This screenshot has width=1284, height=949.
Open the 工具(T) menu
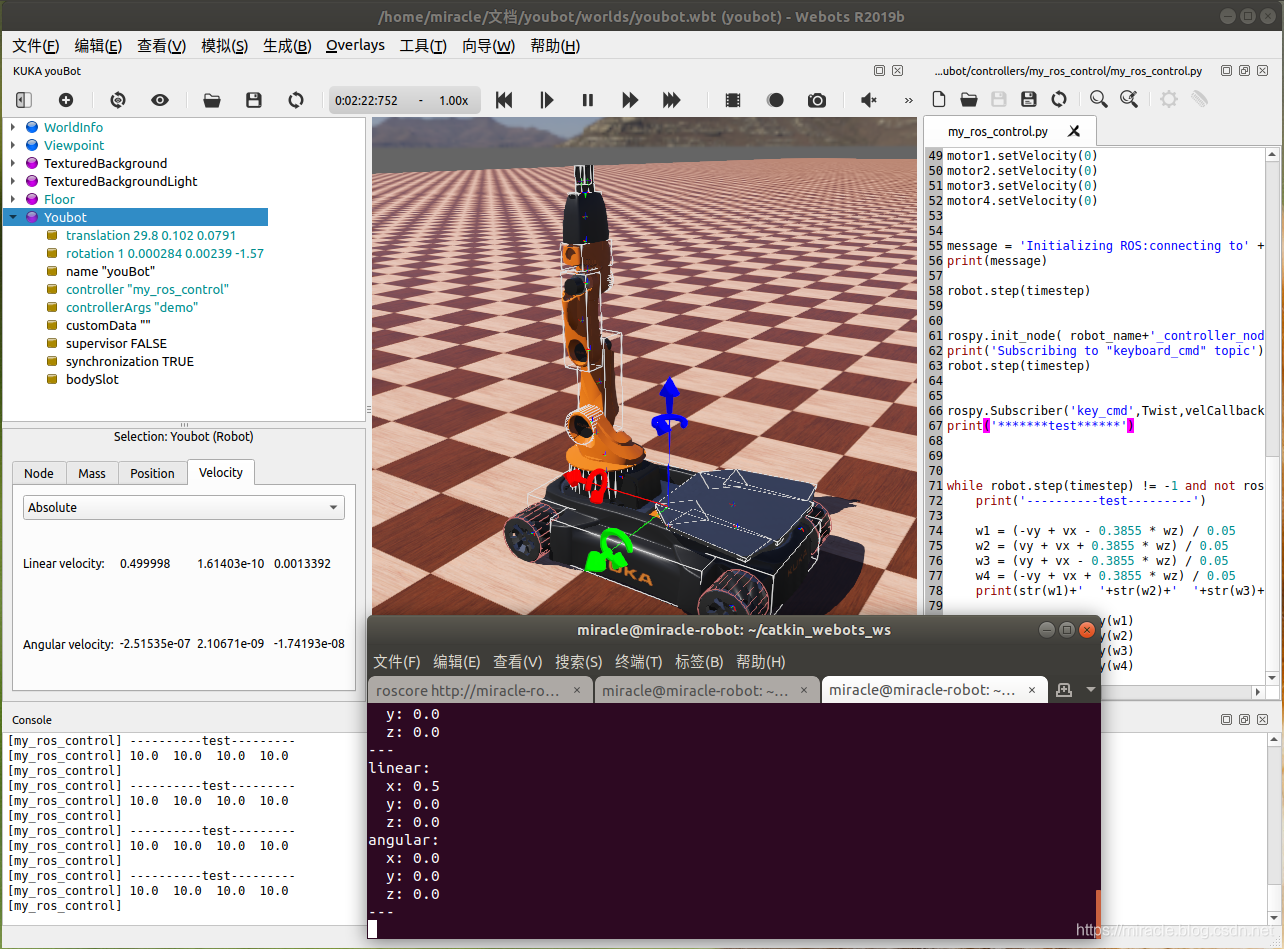423,46
